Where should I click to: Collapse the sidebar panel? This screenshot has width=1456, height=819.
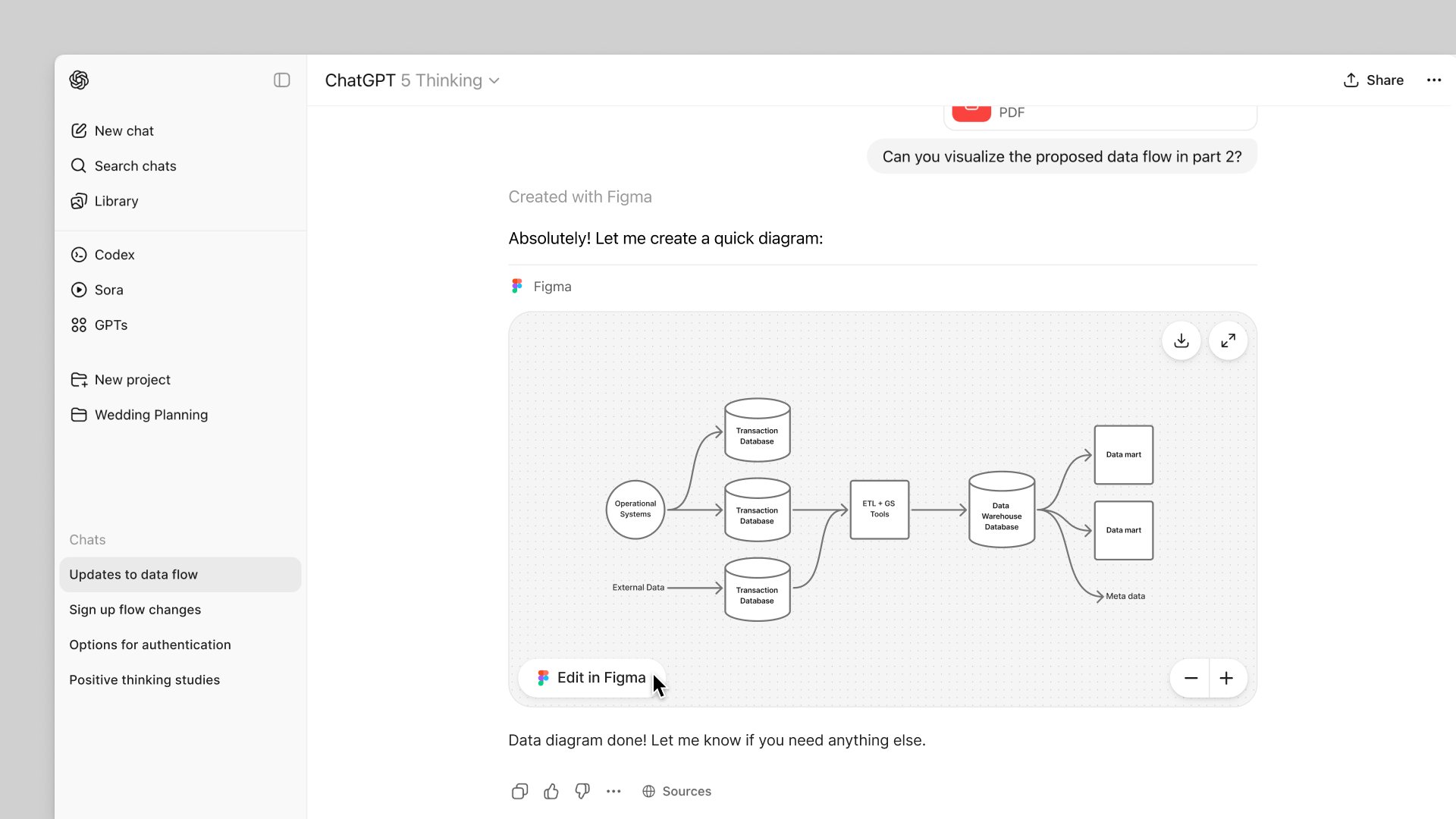point(281,80)
